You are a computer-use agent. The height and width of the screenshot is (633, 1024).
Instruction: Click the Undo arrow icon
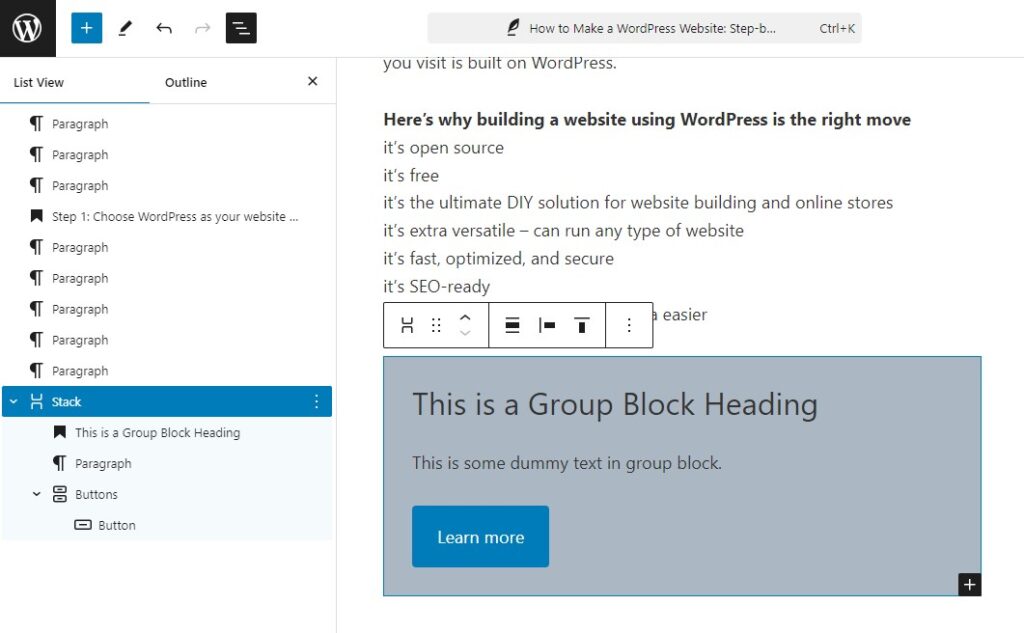[x=163, y=28]
